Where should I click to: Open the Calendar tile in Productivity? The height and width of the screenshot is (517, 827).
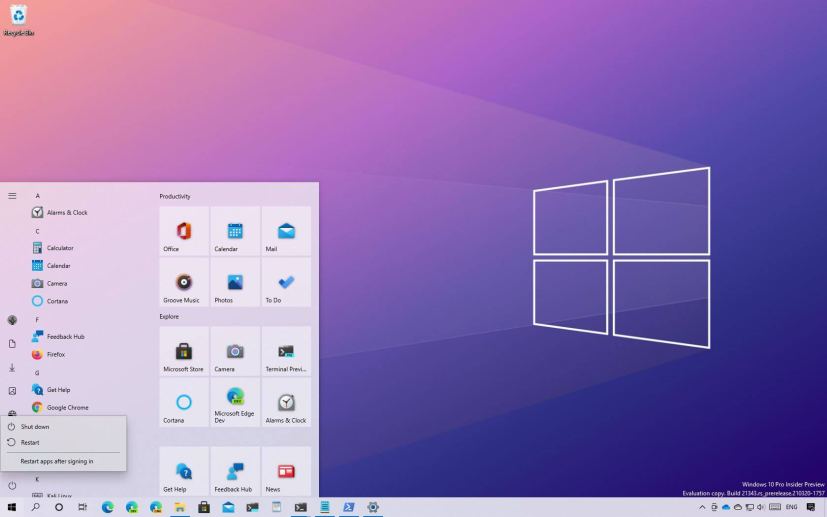pyautogui.click(x=235, y=231)
